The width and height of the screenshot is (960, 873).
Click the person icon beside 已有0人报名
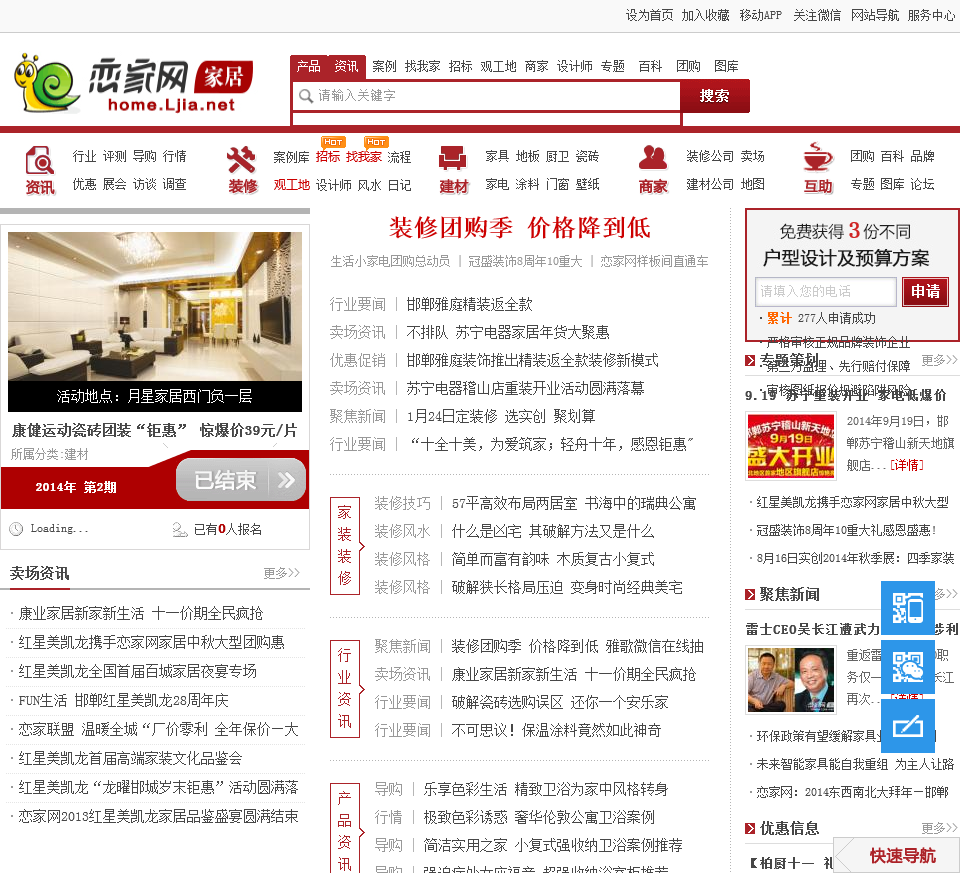point(180,530)
